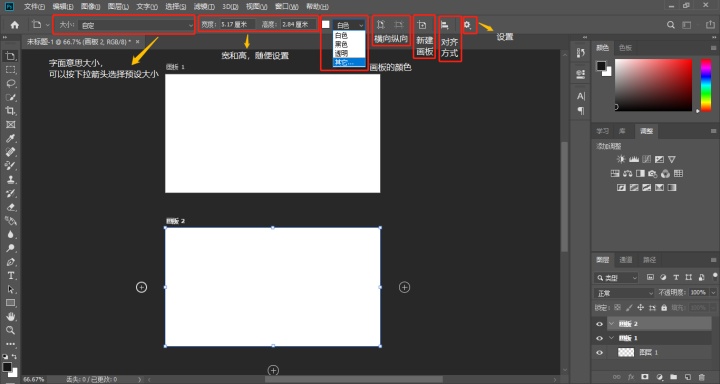720x384 pixels.
Task: Select the Pen tool
Action: (x=10, y=262)
